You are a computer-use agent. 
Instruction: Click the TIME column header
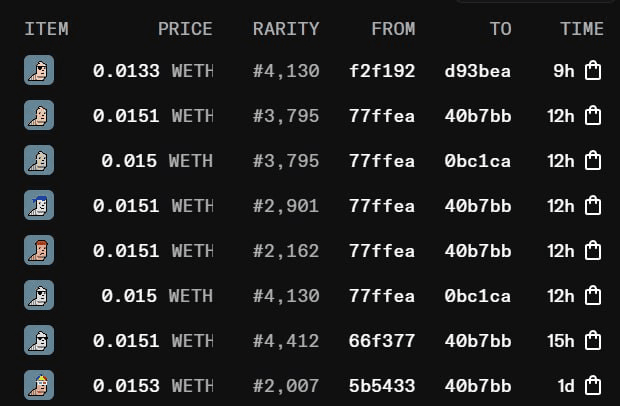[582, 29]
